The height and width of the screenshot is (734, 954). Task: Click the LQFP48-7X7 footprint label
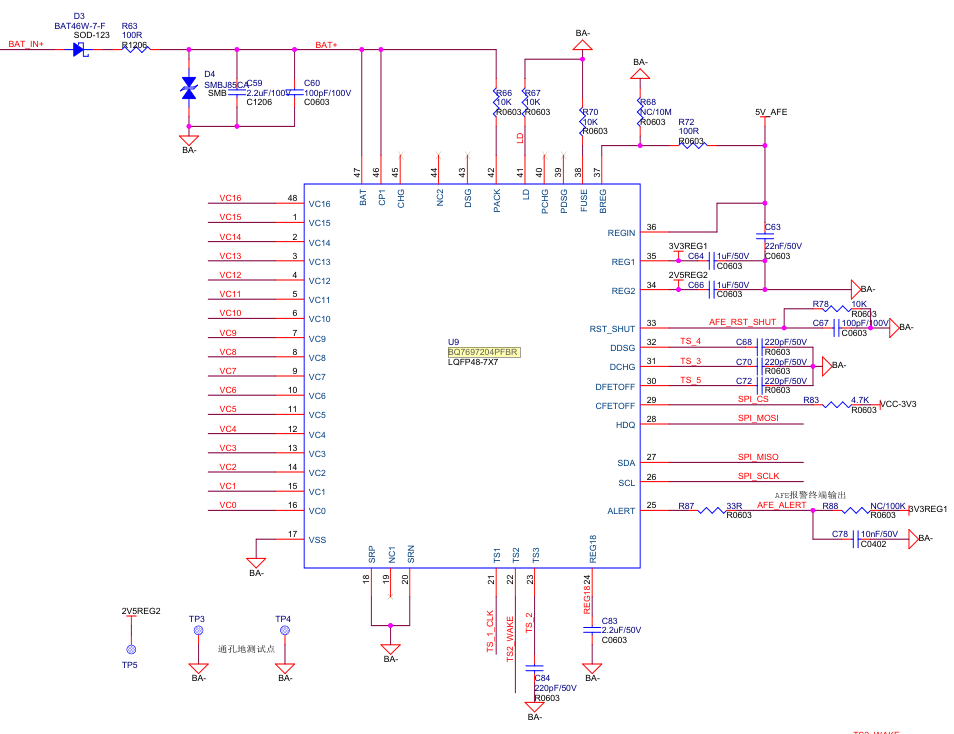(473, 362)
